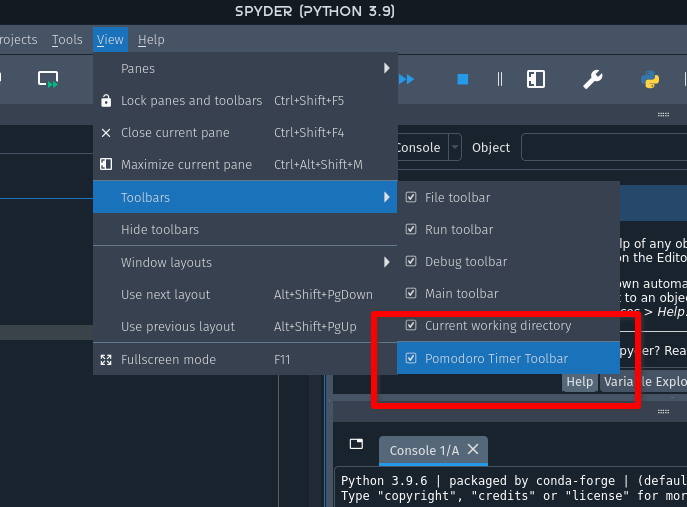Open PYTHONPATH manager Python icon
Viewport: 687px width, 507px height.
[x=650, y=79]
